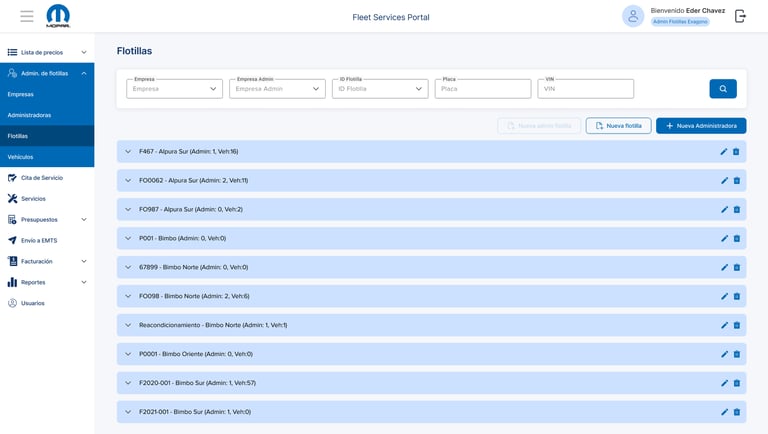
Task: Edit Reacondicionamiento - Bimbo Norte flotilla
Action: coord(724,325)
